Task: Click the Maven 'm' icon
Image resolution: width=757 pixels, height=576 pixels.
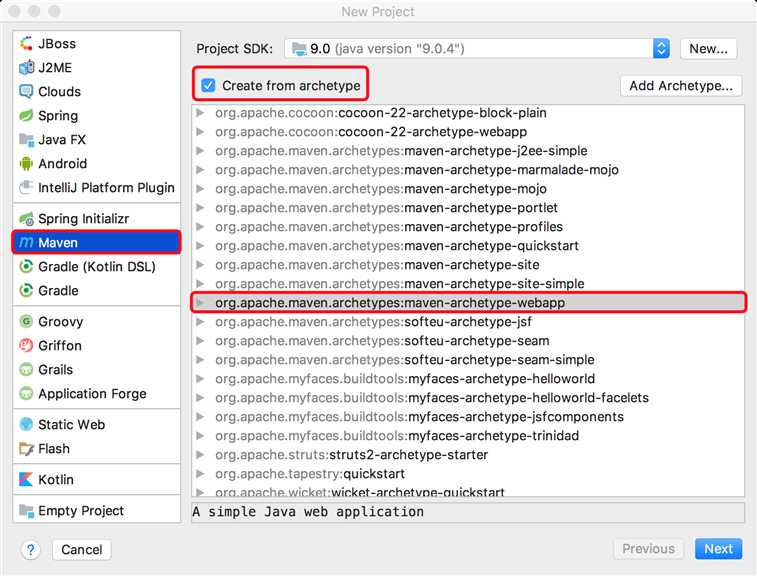Action: pyautogui.click(x=26, y=243)
